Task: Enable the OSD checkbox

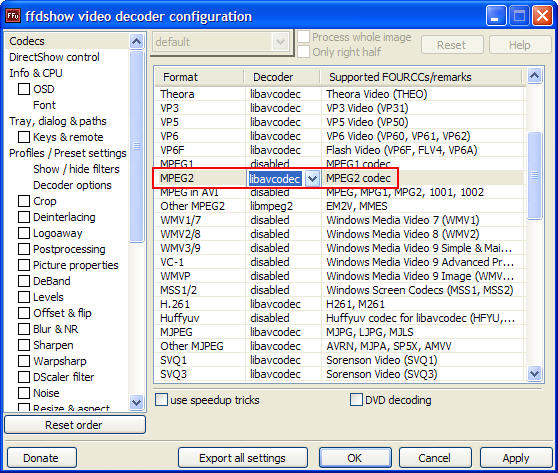Action: 24,89
